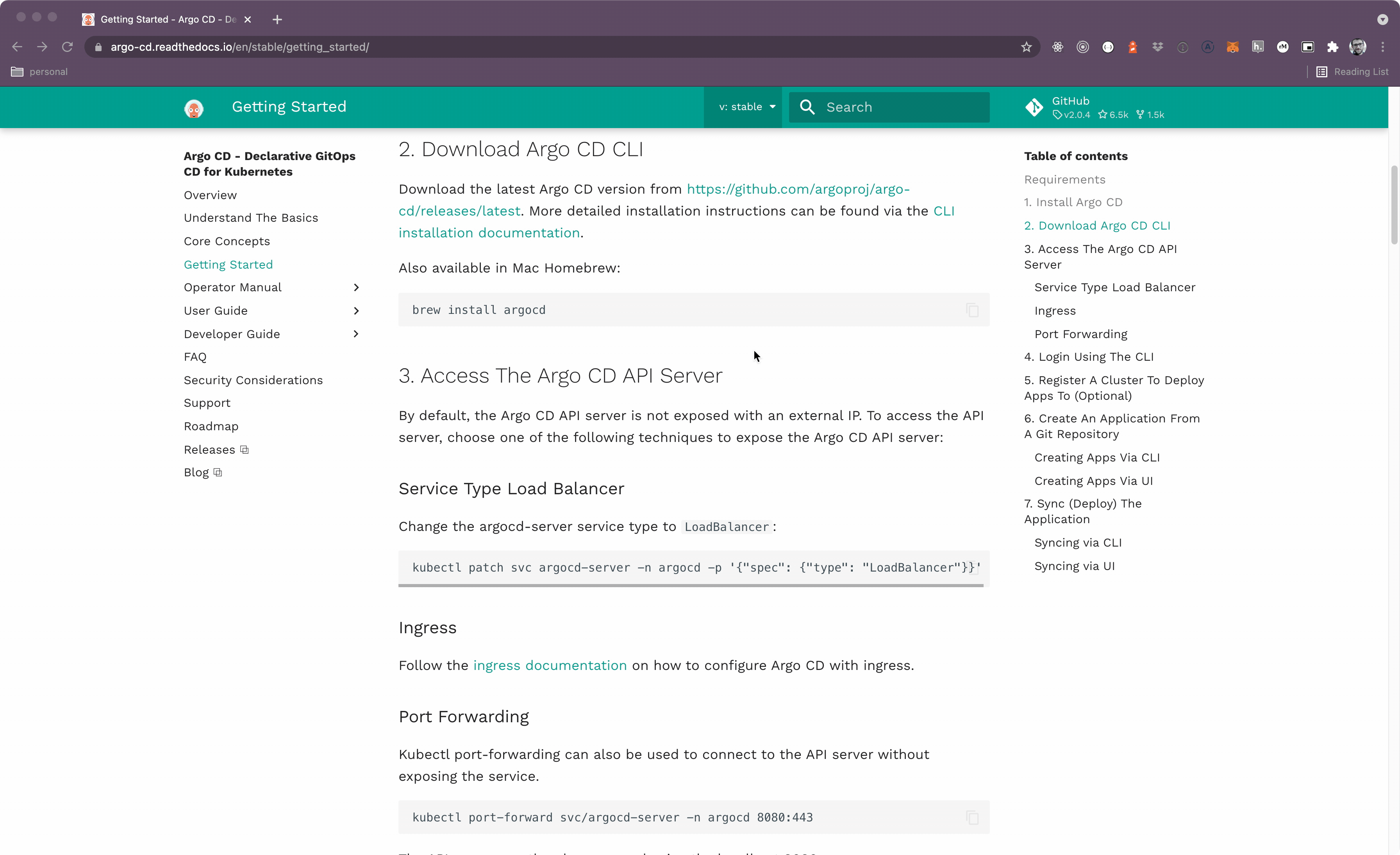Image resolution: width=1400 pixels, height=855 pixels.
Task: Click the Argo CD Declarative GitOps sidebar title
Action: [x=269, y=164]
